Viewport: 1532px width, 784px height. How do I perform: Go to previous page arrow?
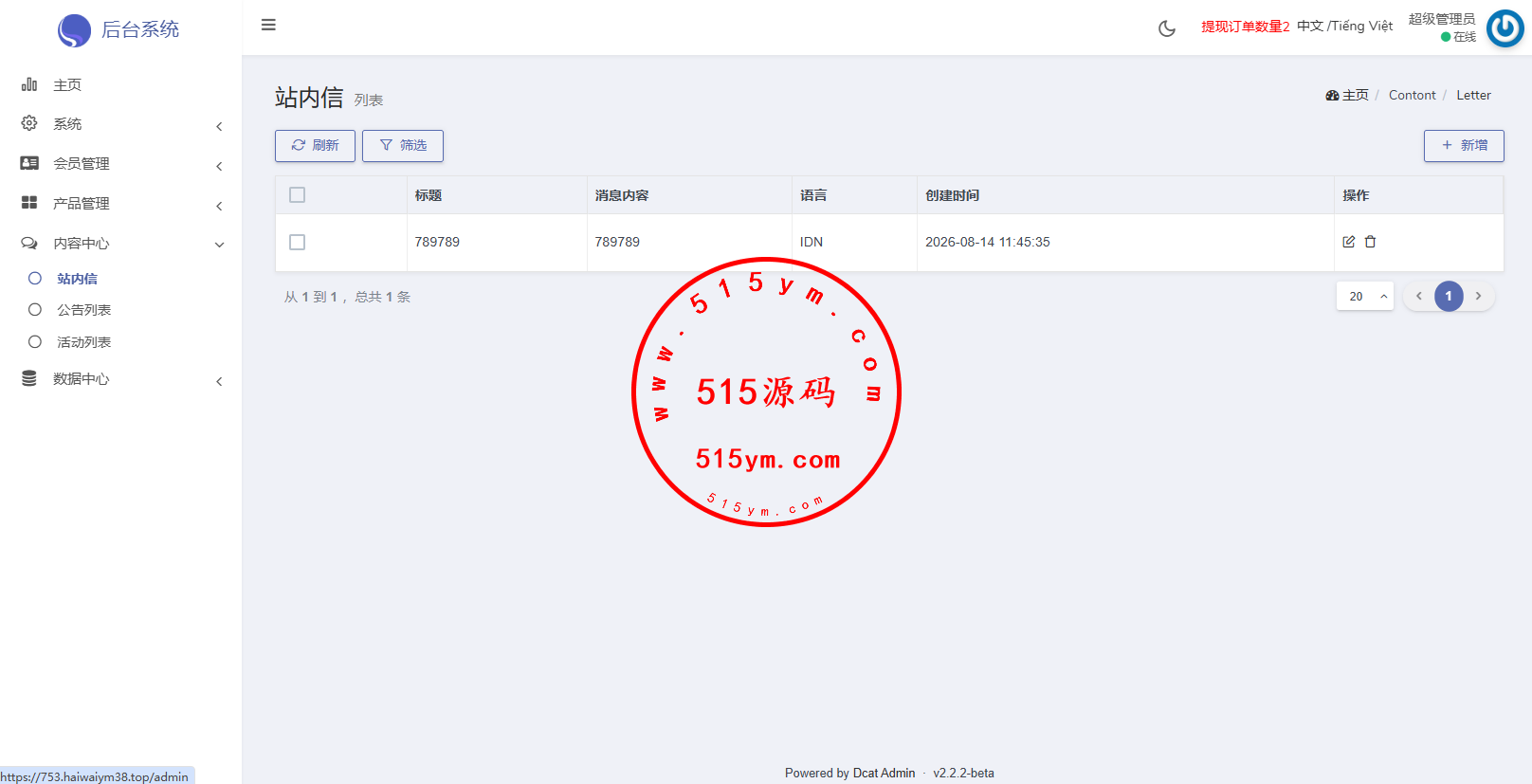pyautogui.click(x=1419, y=296)
